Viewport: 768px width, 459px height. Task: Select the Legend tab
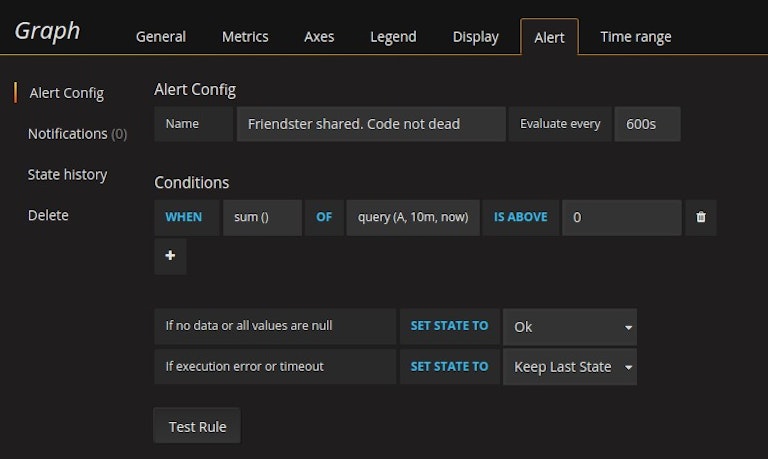(393, 36)
